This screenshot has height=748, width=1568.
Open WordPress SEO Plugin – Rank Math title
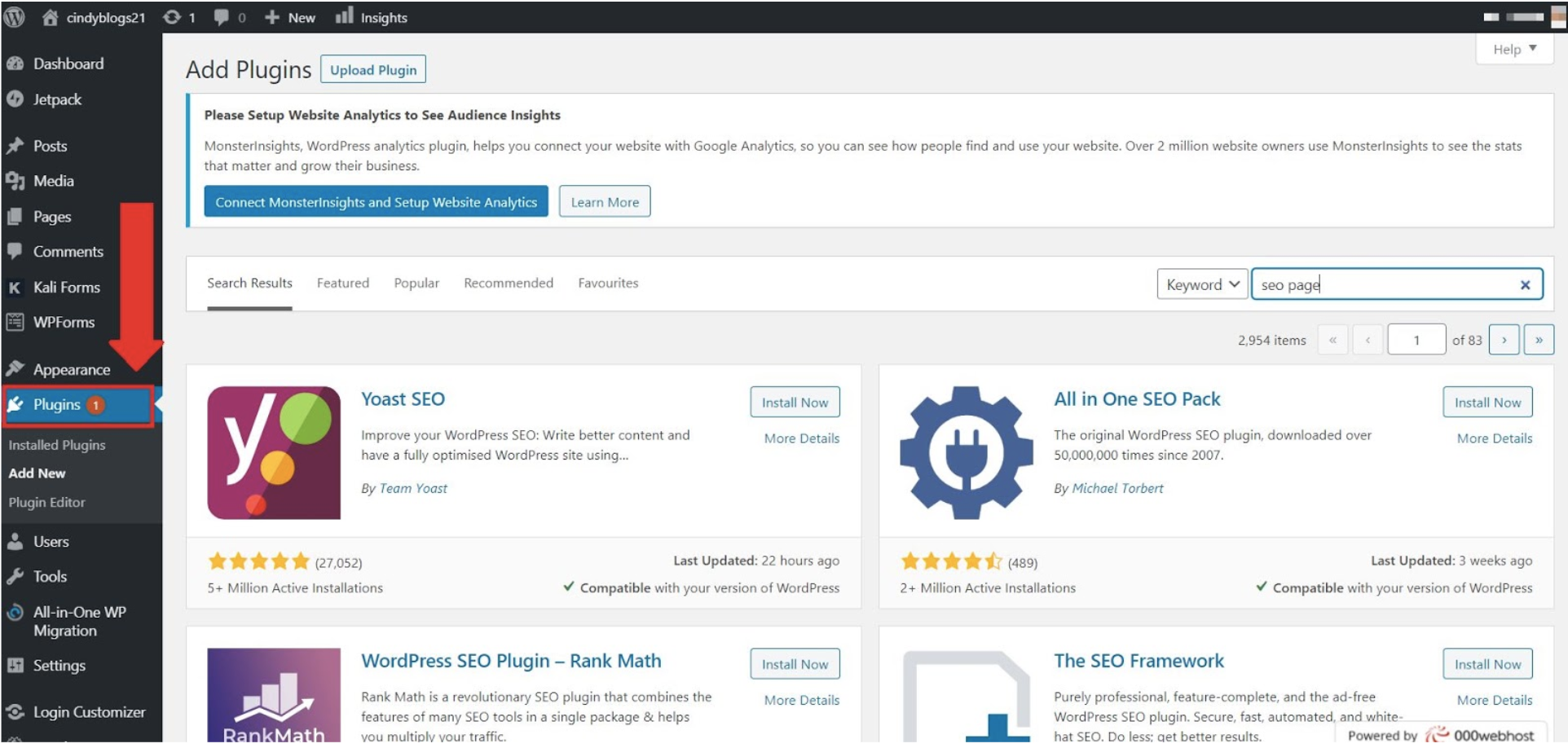(x=511, y=661)
